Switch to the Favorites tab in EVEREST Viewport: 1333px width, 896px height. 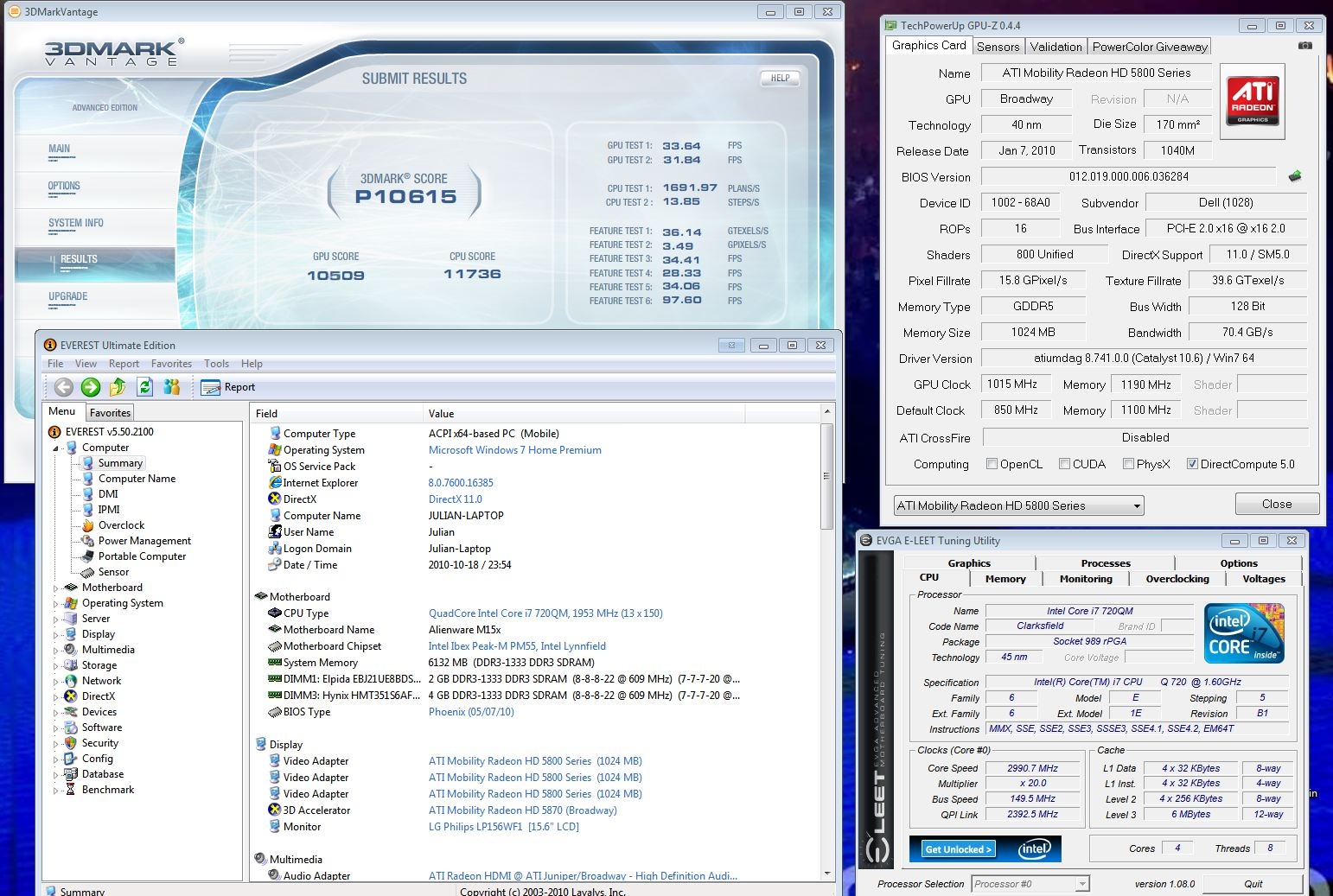pyautogui.click(x=110, y=412)
